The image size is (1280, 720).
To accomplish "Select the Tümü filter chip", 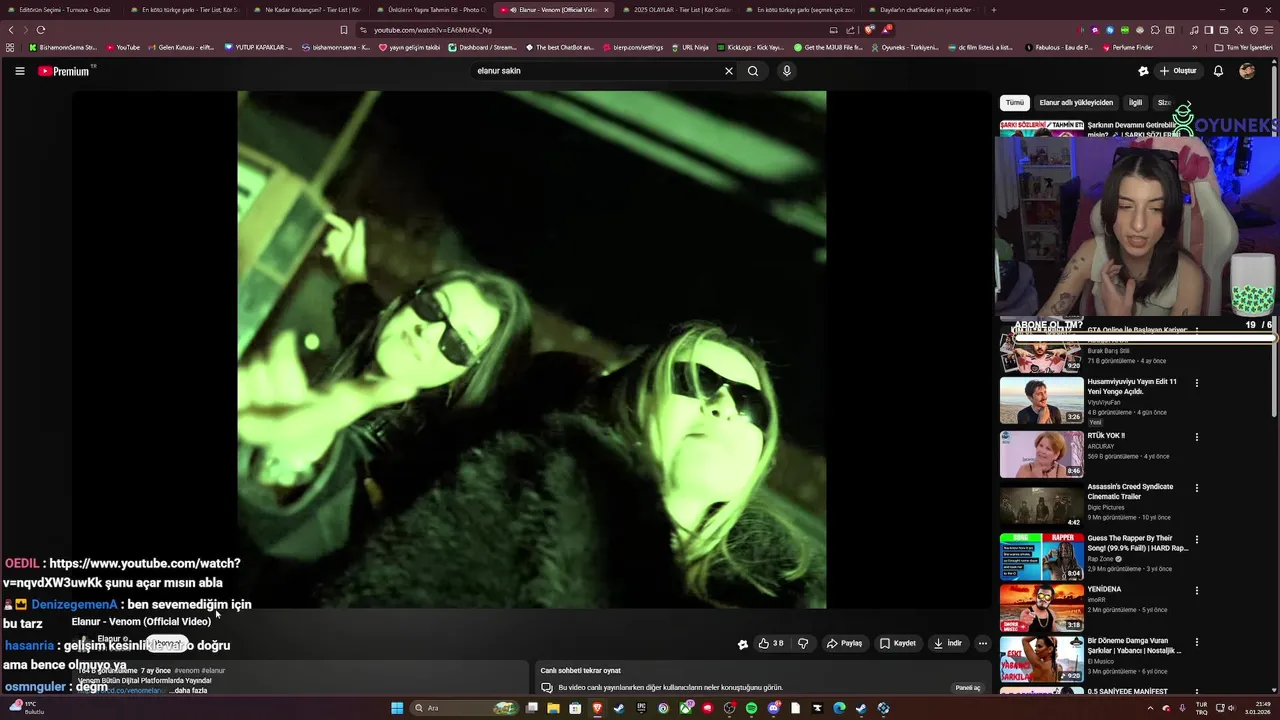I will pos(1015,102).
